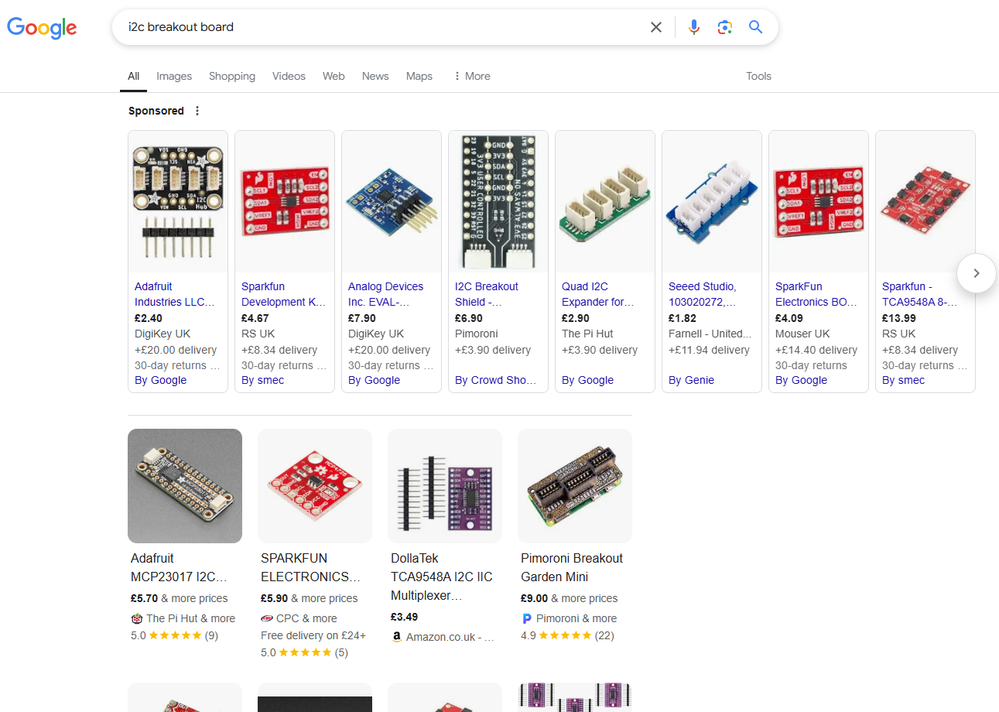Open the Shopping tab
The height and width of the screenshot is (712, 999).
232,76
